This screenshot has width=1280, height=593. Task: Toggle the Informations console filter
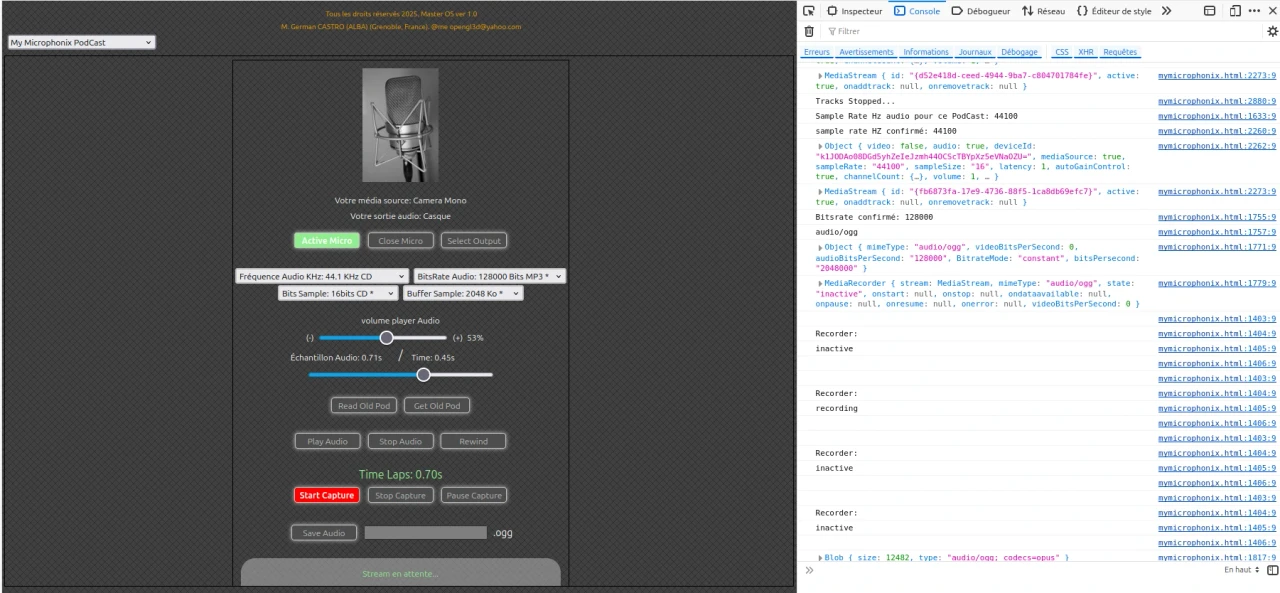(926, 52)
